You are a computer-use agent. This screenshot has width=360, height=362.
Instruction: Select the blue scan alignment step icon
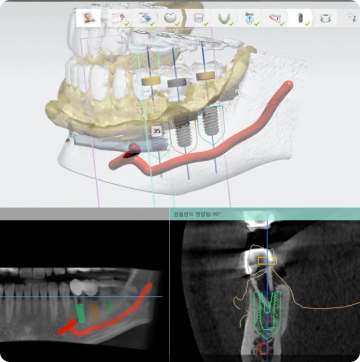click(x=145, y=18)
